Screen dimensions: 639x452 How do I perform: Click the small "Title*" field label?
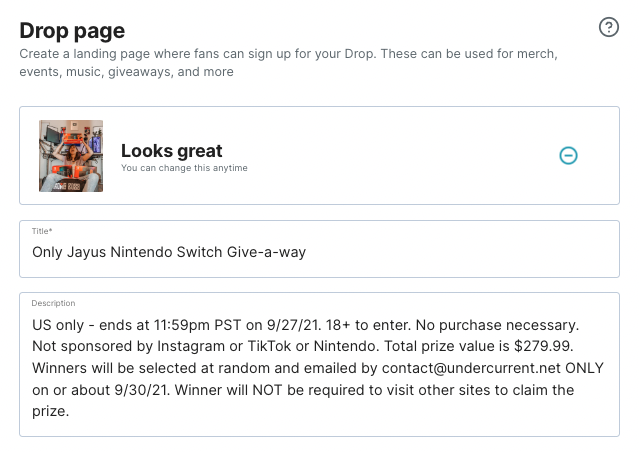click(x=44, y=231)
